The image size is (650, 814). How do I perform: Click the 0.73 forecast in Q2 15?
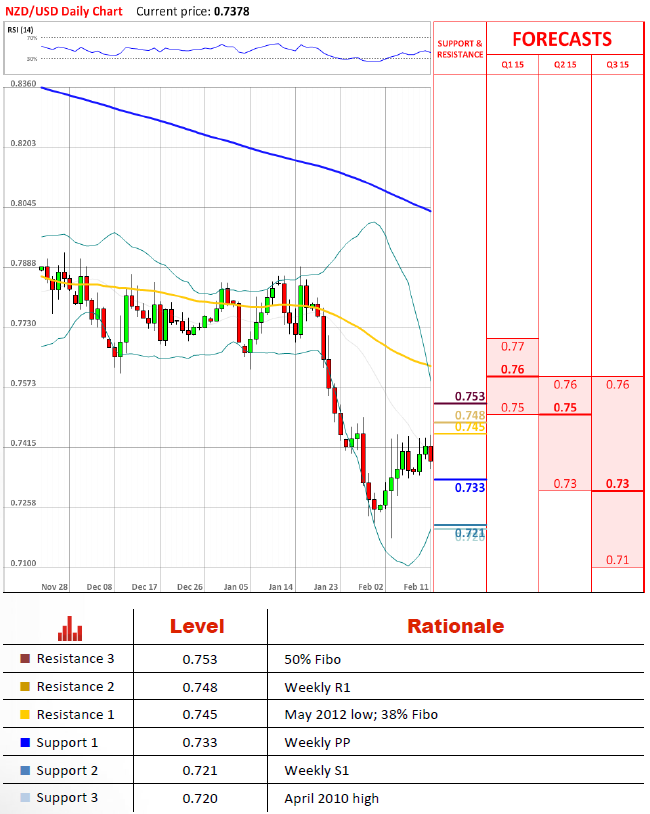565,484
